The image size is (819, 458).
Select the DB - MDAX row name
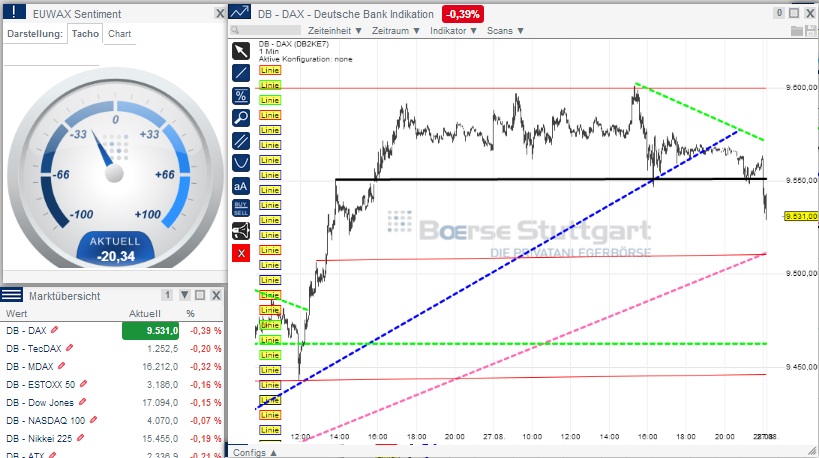tap(30, 366)
